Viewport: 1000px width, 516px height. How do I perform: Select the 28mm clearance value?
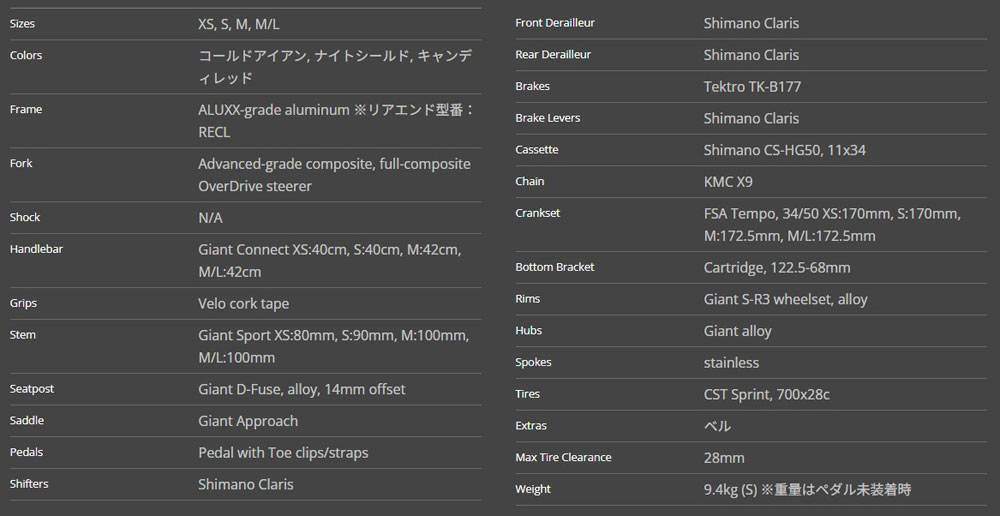(x=724, y=458)
